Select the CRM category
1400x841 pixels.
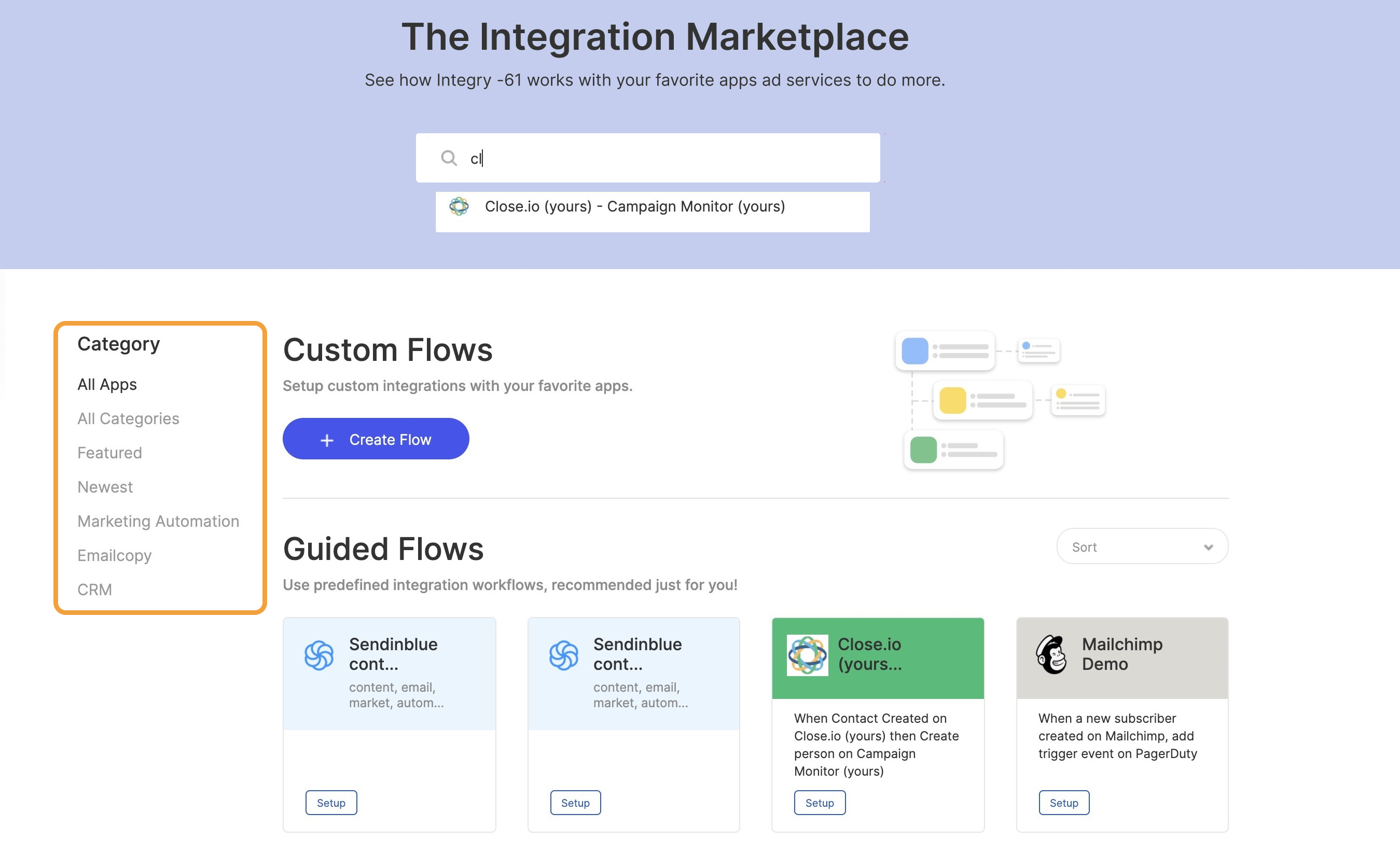pos(94,590)
